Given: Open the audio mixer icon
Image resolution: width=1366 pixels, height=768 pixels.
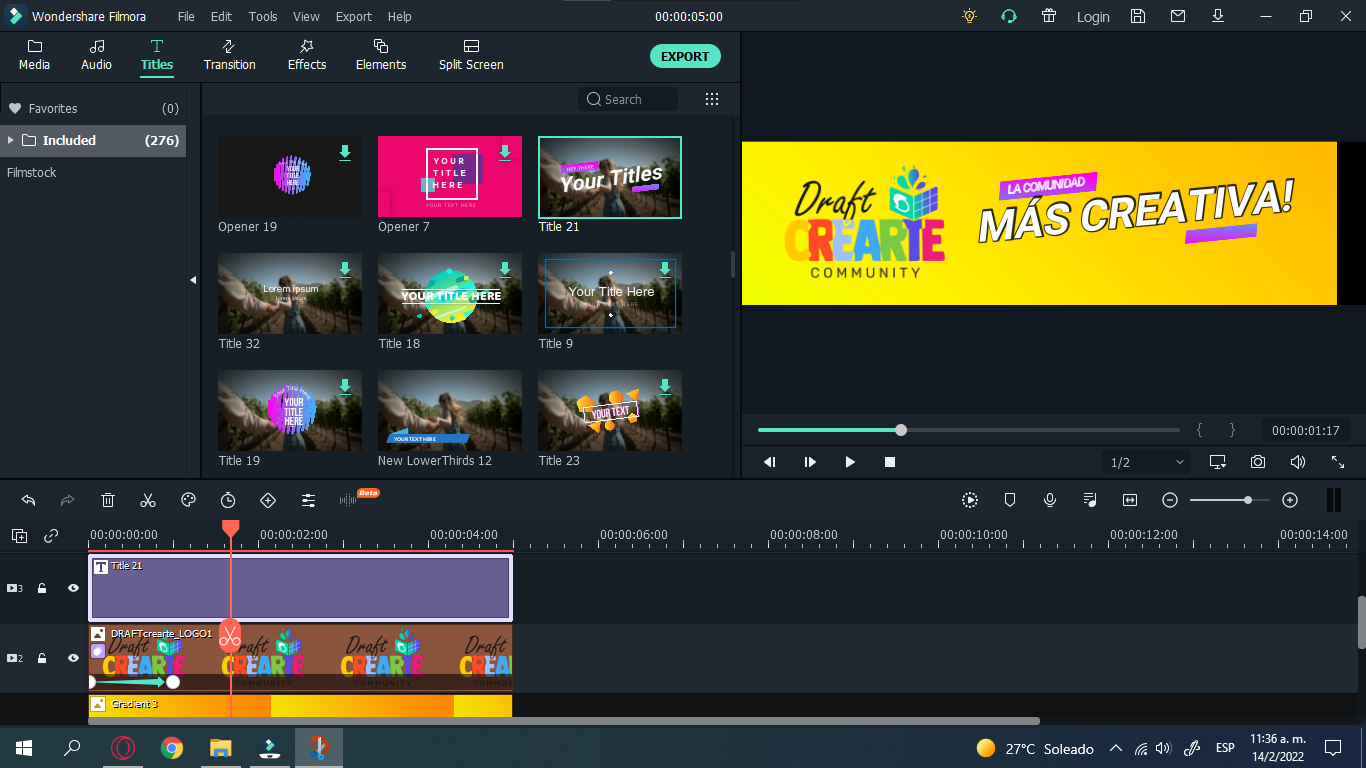Looking at the screenshot, I should (x=1090, y=500).
